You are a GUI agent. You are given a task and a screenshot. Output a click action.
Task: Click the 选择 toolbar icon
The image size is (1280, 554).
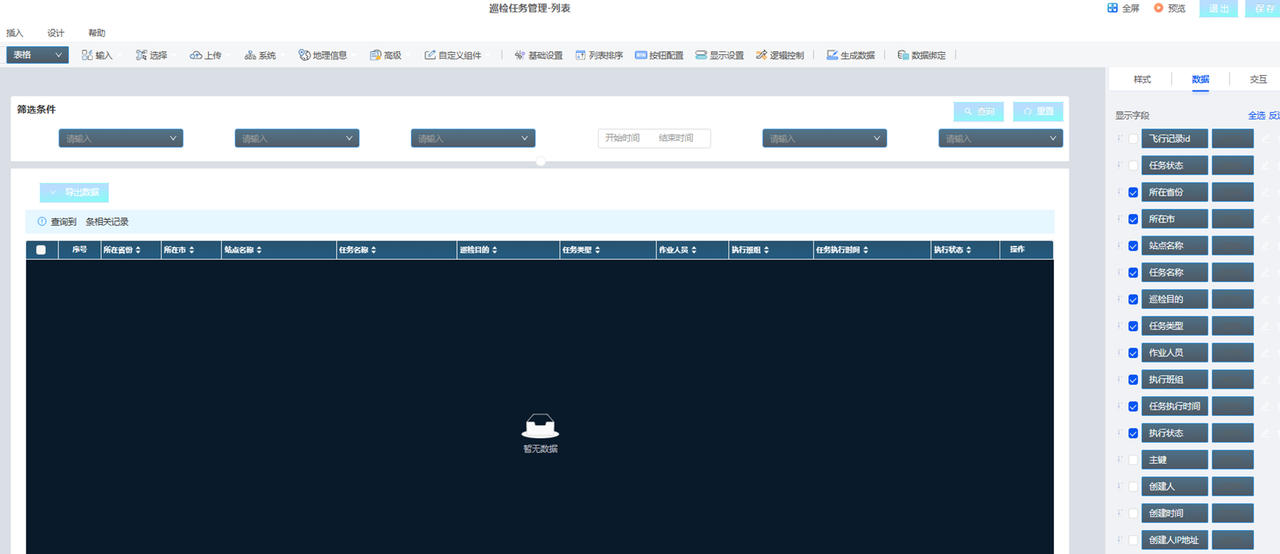tap(142, 55)
